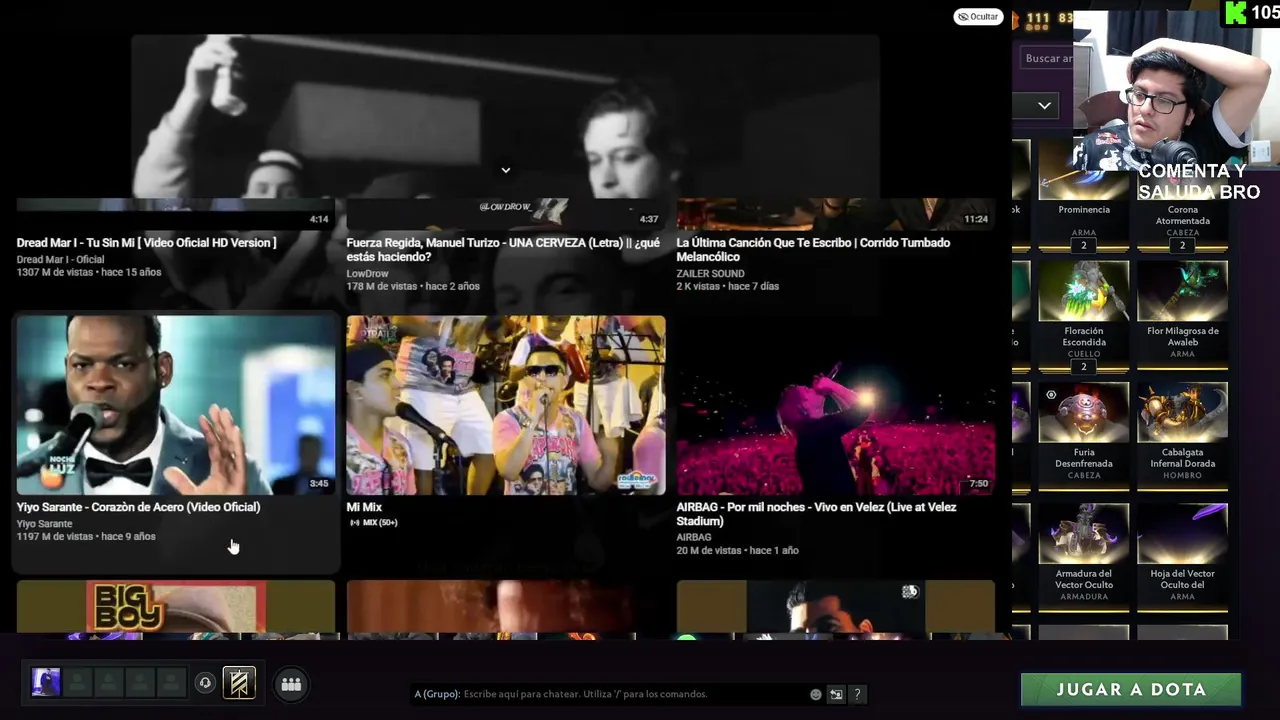The width and height of the screenshot is (1280, 720).
Task: Play the AIRBAG Por mil noches thumbnail
Action: pyautogui.click(x=835, y=405)
